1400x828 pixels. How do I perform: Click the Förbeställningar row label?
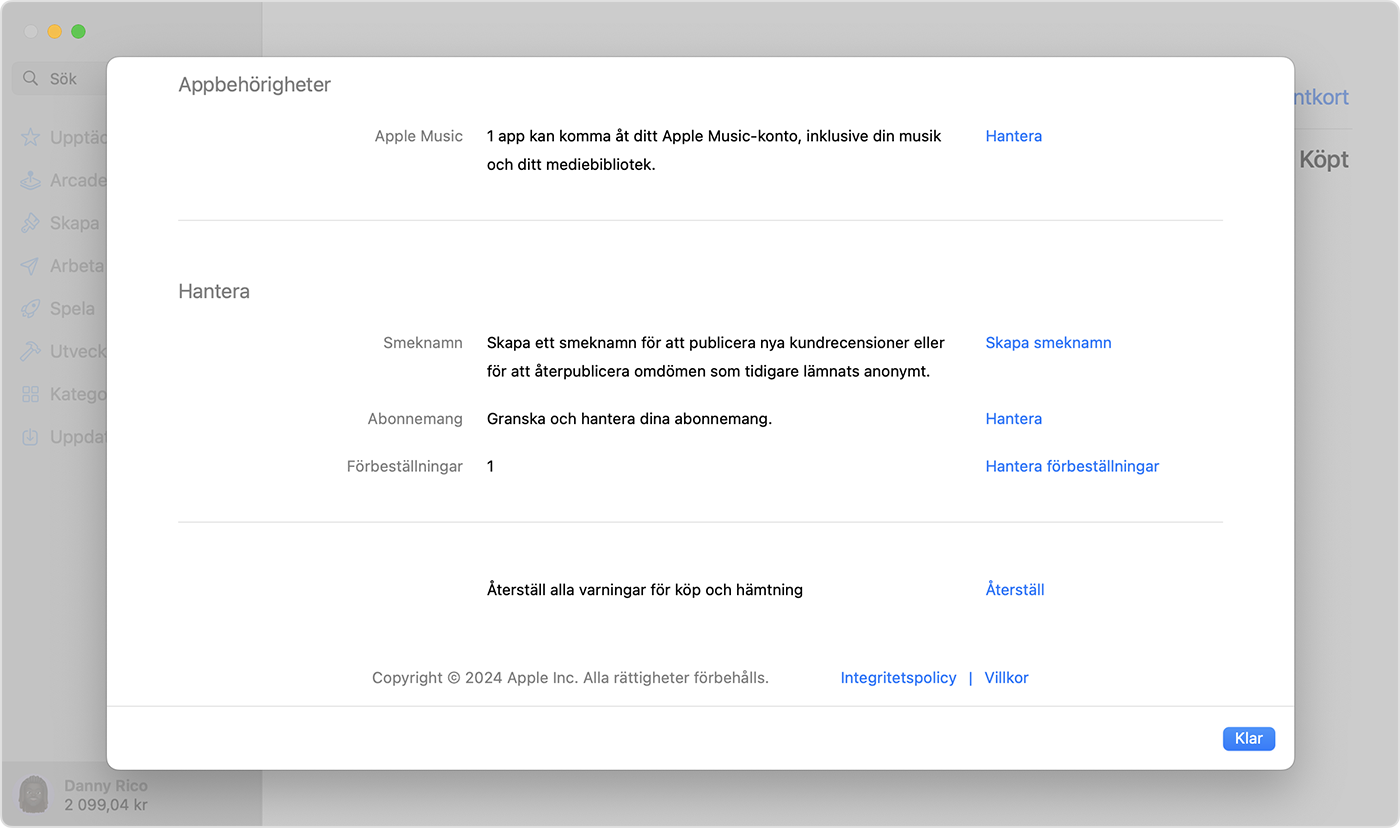point(404,466)
